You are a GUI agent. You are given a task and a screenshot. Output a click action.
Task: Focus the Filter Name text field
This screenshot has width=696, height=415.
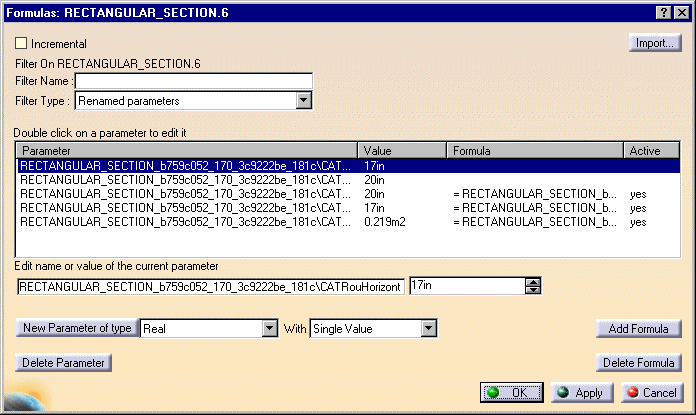(193, 81)
